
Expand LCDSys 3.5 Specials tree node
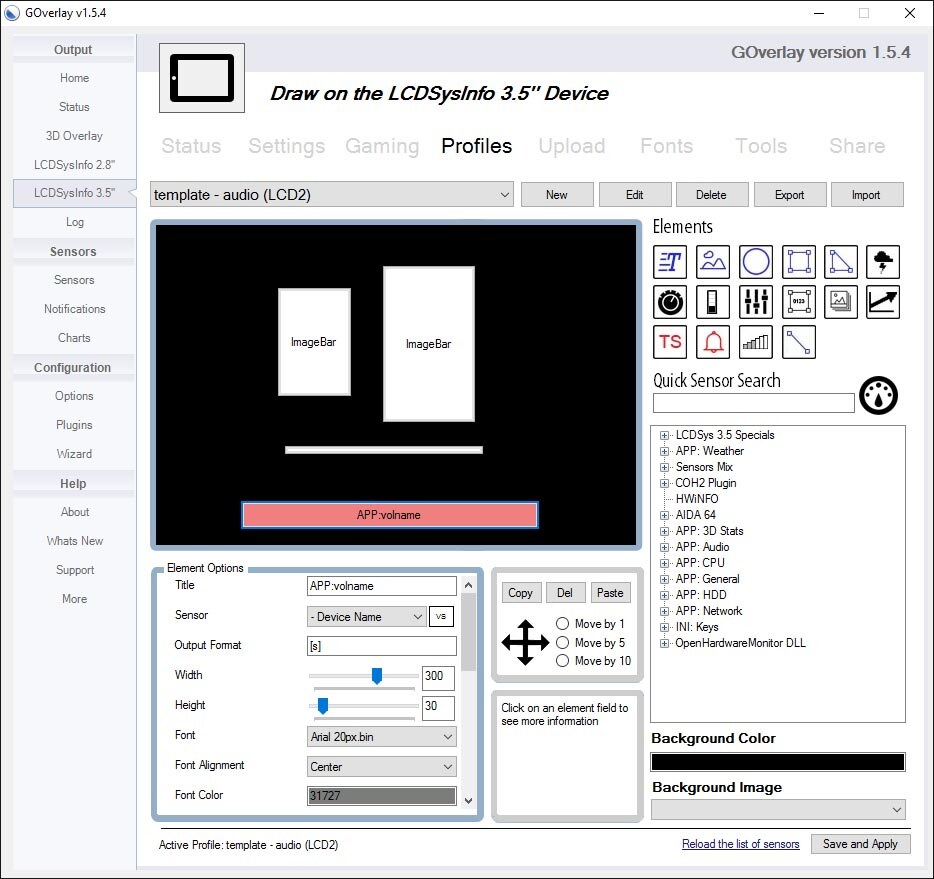point(664,435)
